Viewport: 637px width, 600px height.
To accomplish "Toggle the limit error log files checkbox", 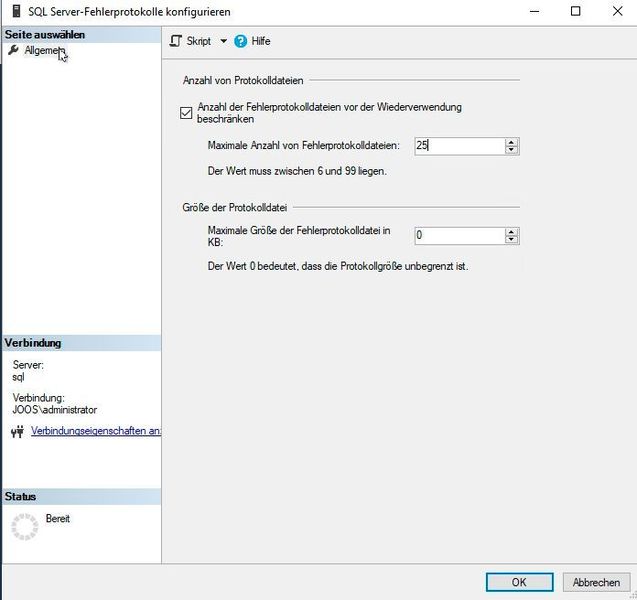I will point(186,113).
